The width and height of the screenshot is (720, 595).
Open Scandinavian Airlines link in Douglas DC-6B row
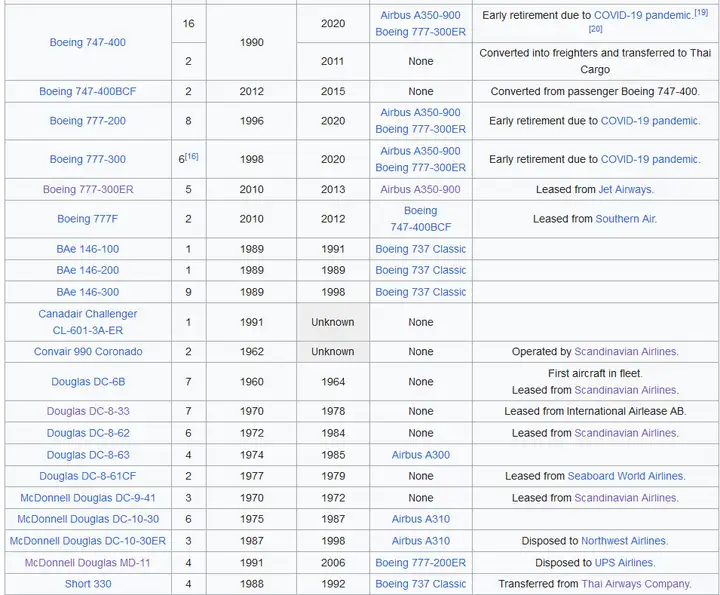point(626,390)
